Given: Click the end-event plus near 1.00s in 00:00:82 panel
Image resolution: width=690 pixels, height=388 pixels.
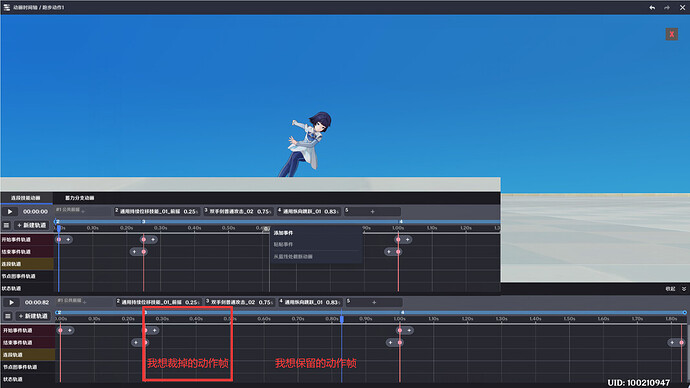Looking at the screenshot, I should (390, 343).
